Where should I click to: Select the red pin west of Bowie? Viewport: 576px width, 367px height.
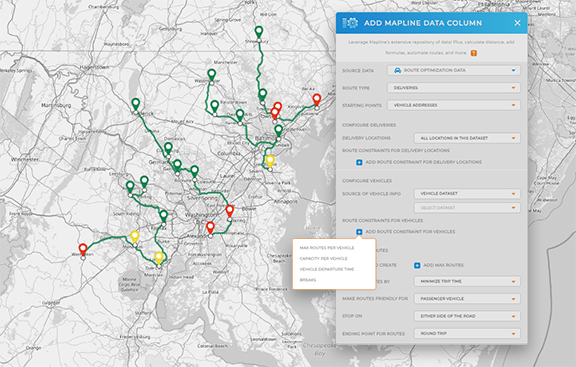pos(230,212)
